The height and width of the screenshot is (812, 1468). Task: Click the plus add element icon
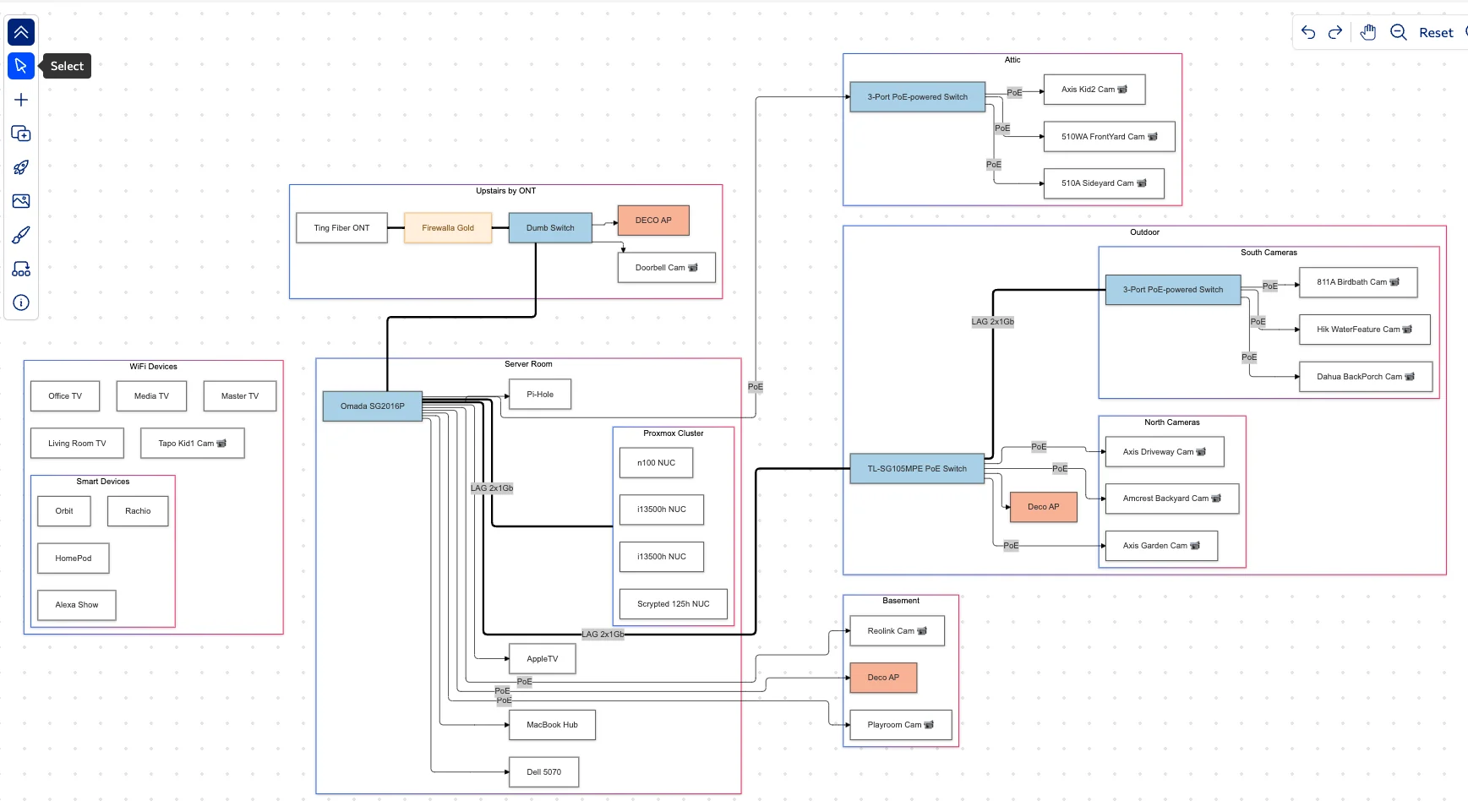point(21,100)
